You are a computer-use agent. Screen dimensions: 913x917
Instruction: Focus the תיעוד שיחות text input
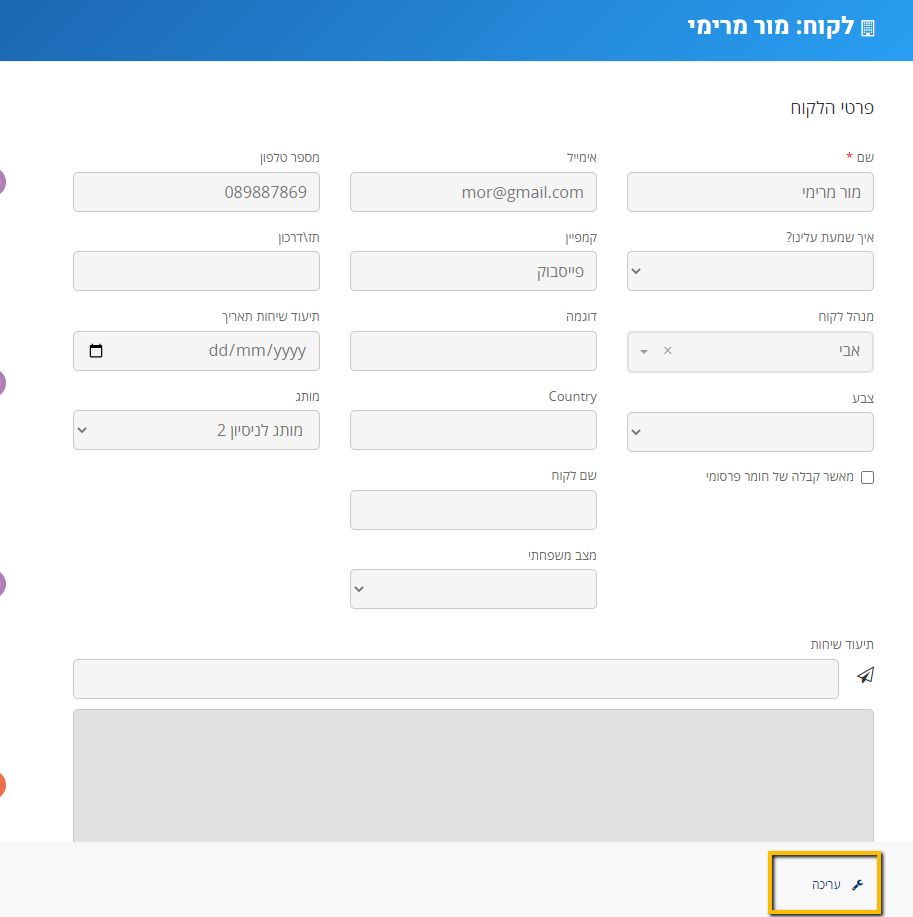point(455,679)
